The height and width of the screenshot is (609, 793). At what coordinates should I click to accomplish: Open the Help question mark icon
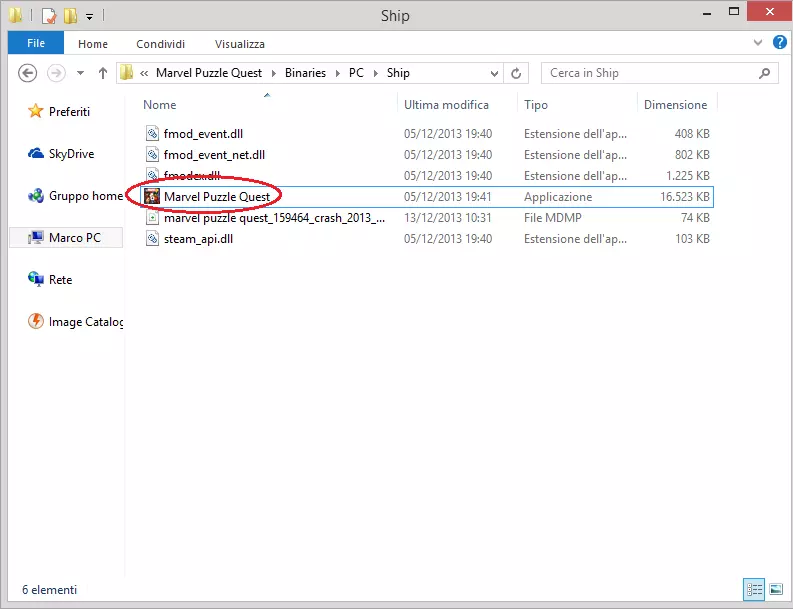(779, 42)
